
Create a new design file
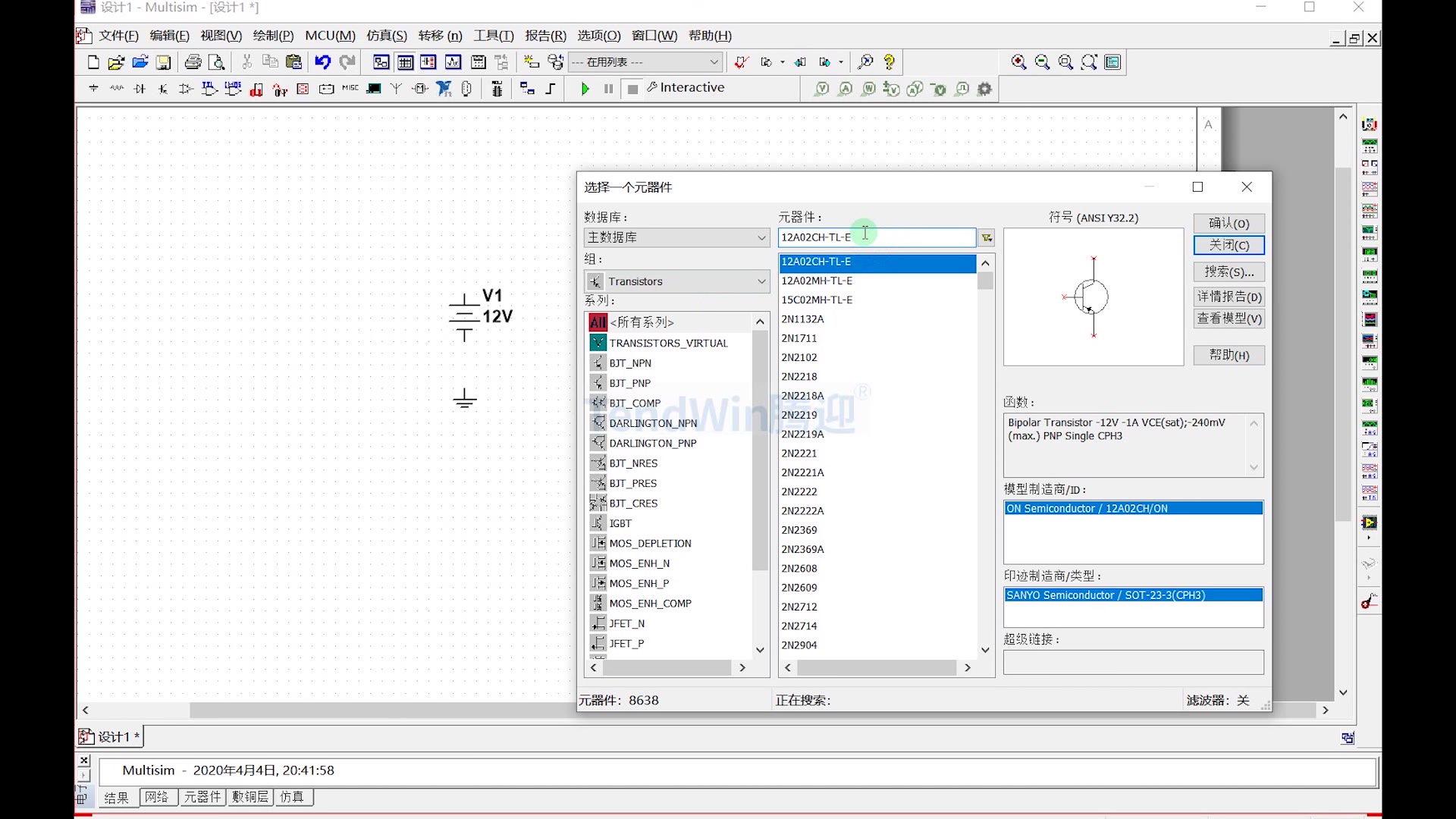(93, 62)
